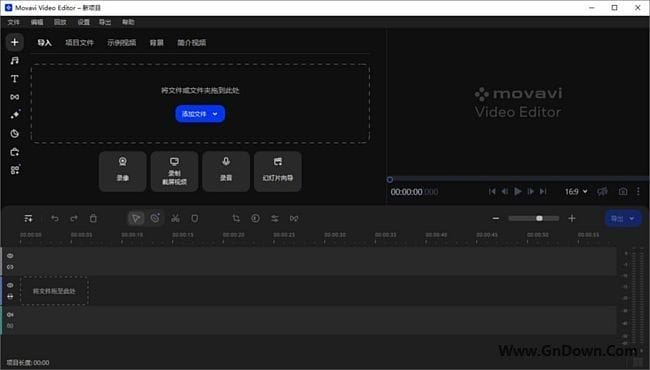Viewport: 650px width, 370px height.
Task: Open the music/audio library in sidebar
Action: [15, 60]
